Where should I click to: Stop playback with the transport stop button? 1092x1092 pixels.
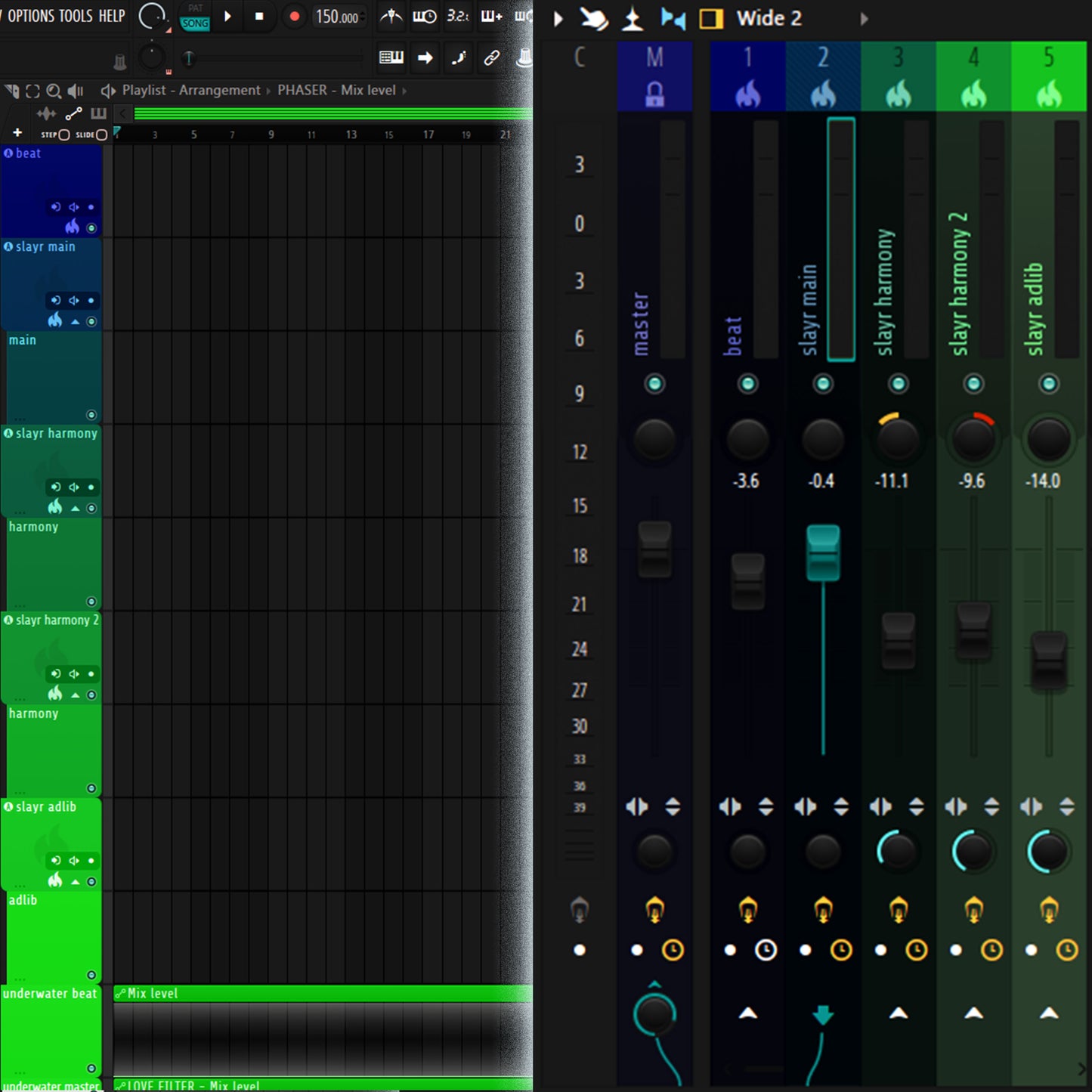click(x=259, y=16)
